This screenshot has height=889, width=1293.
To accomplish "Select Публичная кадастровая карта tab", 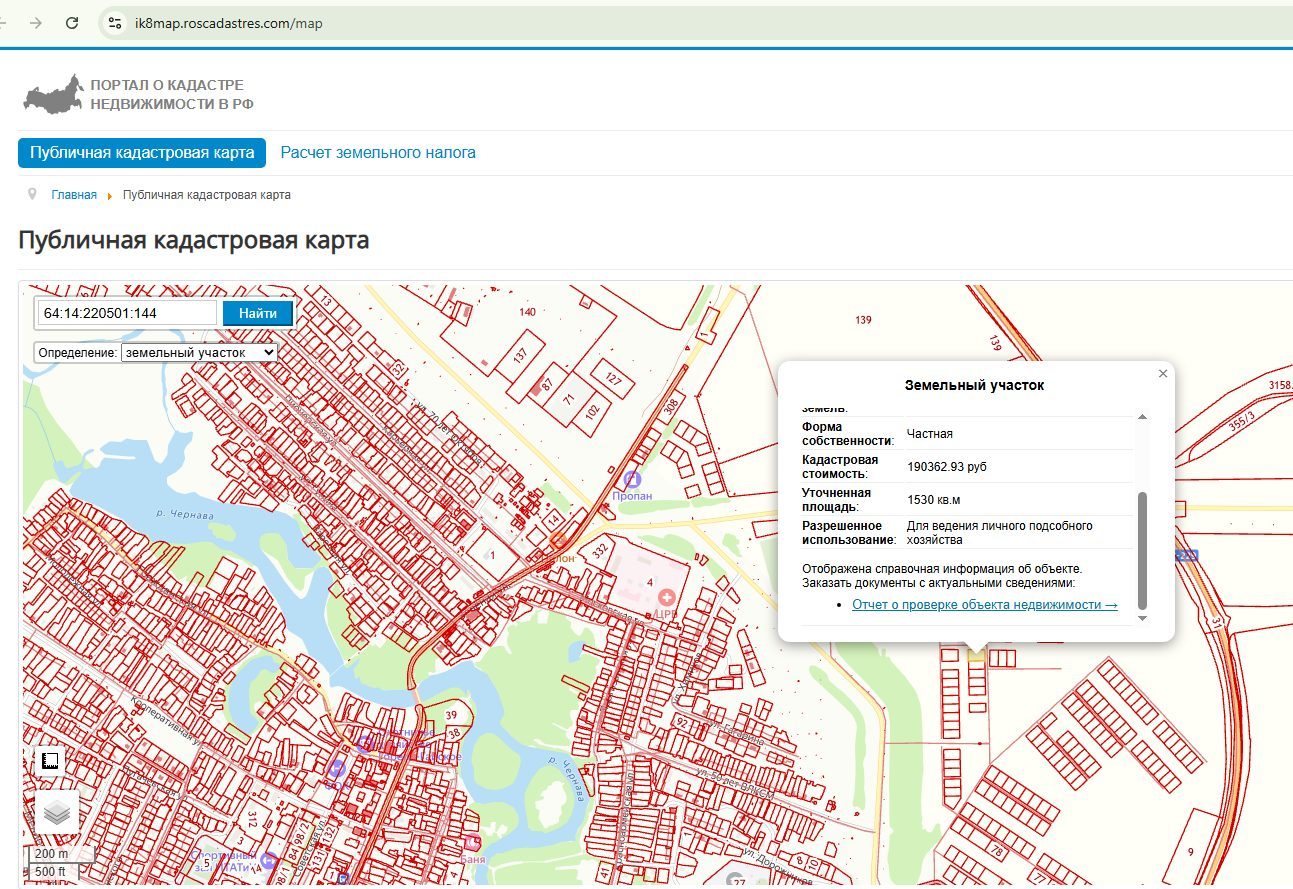I will (x=142, y=153).
